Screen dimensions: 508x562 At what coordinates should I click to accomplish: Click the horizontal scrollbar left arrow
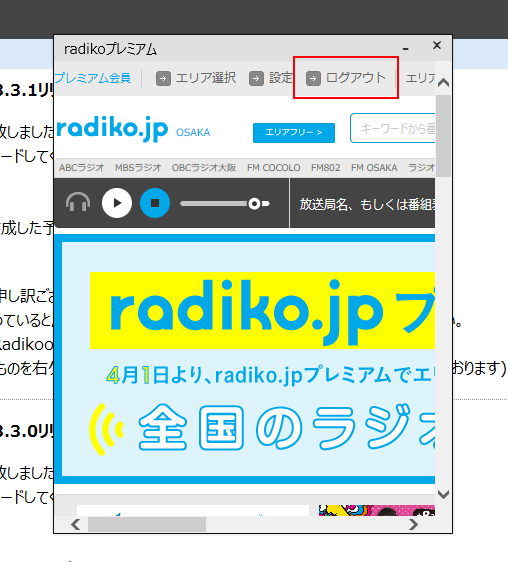pyautogui.click(x=75, y=524)
